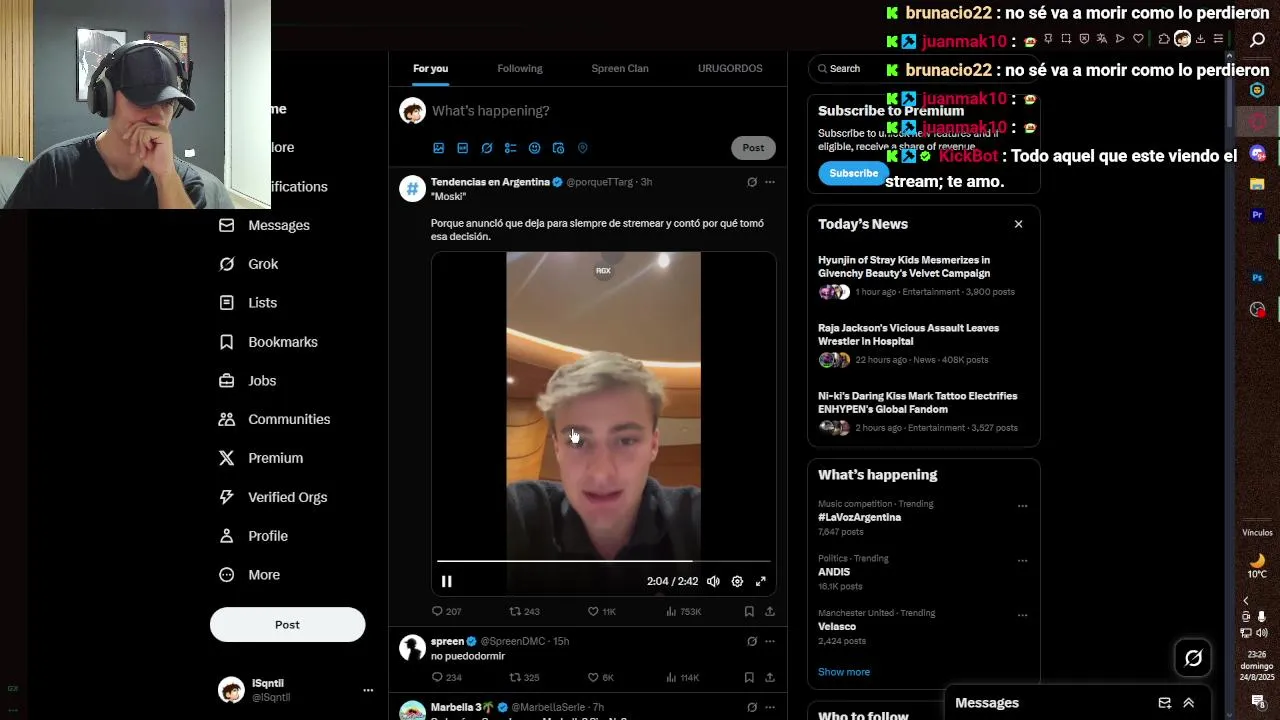The image size is (1280, 720).
Task: Click the search magnifier in the right side panel
Action: click(x=1258, y=39)
